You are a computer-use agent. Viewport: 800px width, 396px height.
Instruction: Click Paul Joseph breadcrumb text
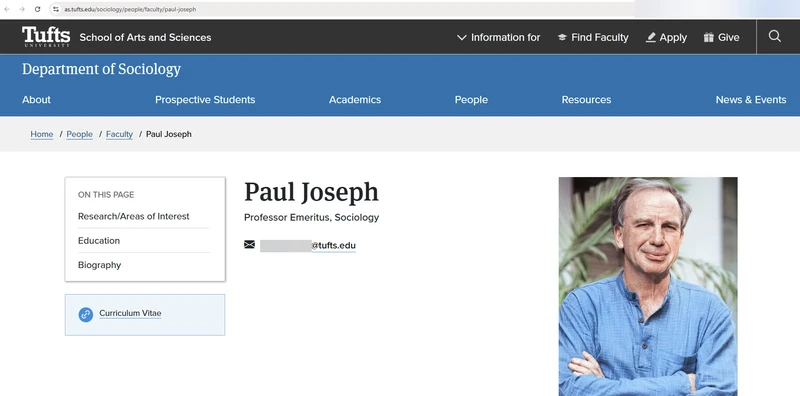(169, 134)
